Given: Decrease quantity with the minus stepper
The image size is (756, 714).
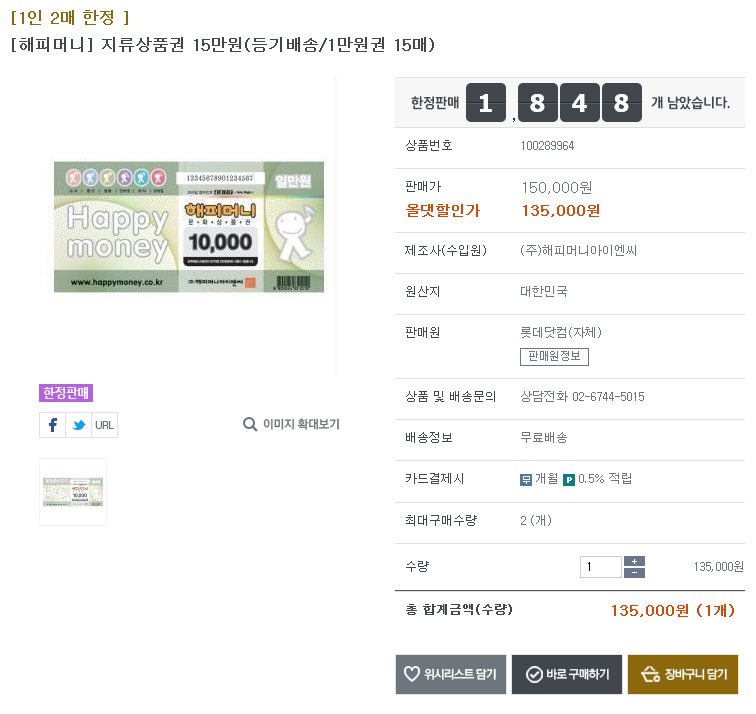Looking at the screenshot, I should tap(634, 573).
